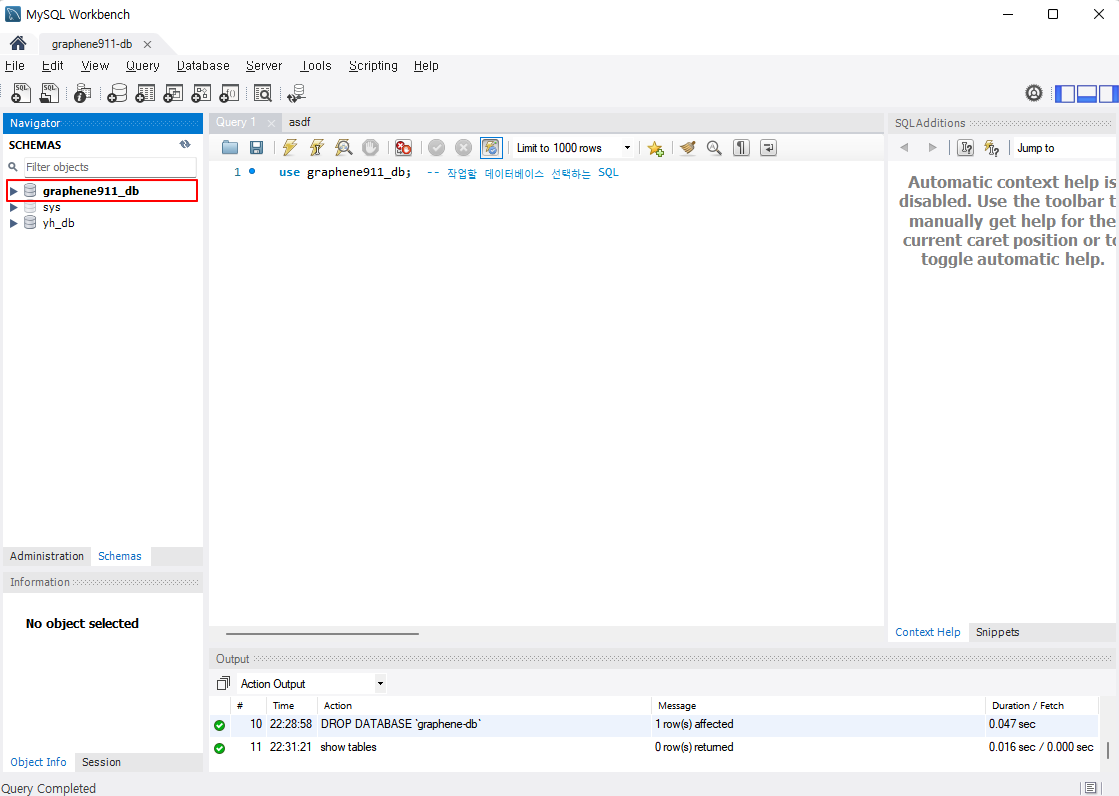Run EXPLAIN on statement under cursor

343,148
